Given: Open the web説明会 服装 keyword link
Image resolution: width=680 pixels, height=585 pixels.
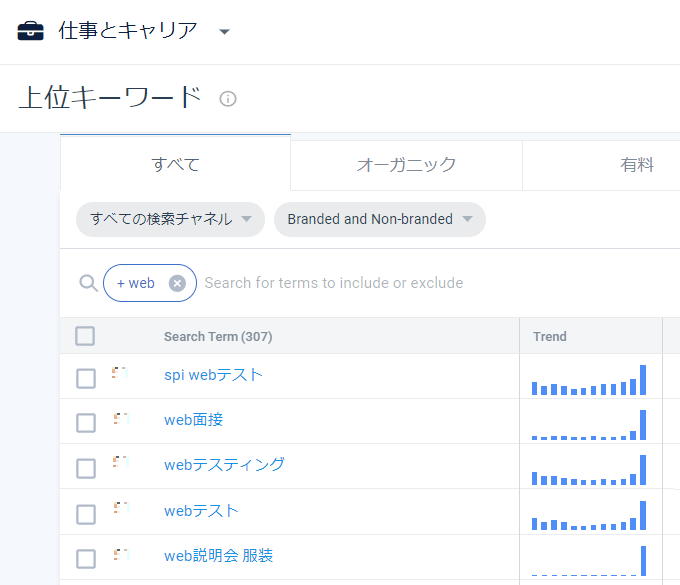Looking at the screenshot, I should coord(218,555).
